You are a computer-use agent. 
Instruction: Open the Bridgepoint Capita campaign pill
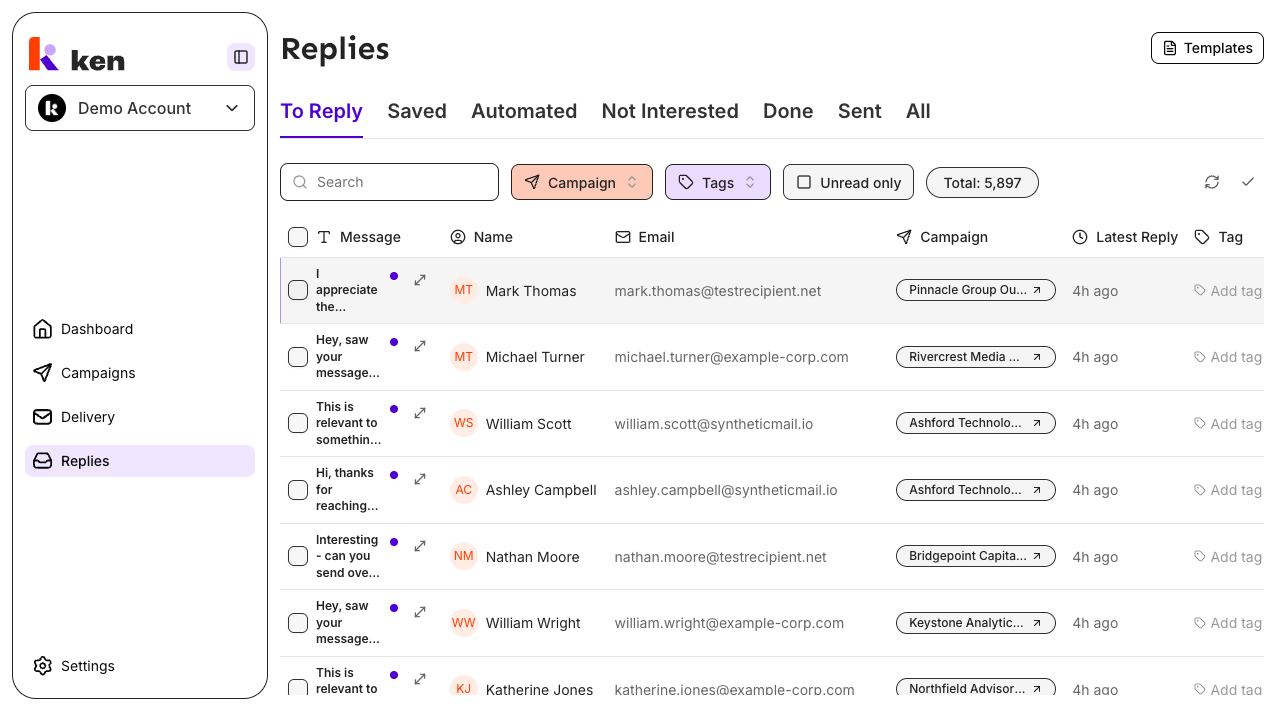(975, 556)
